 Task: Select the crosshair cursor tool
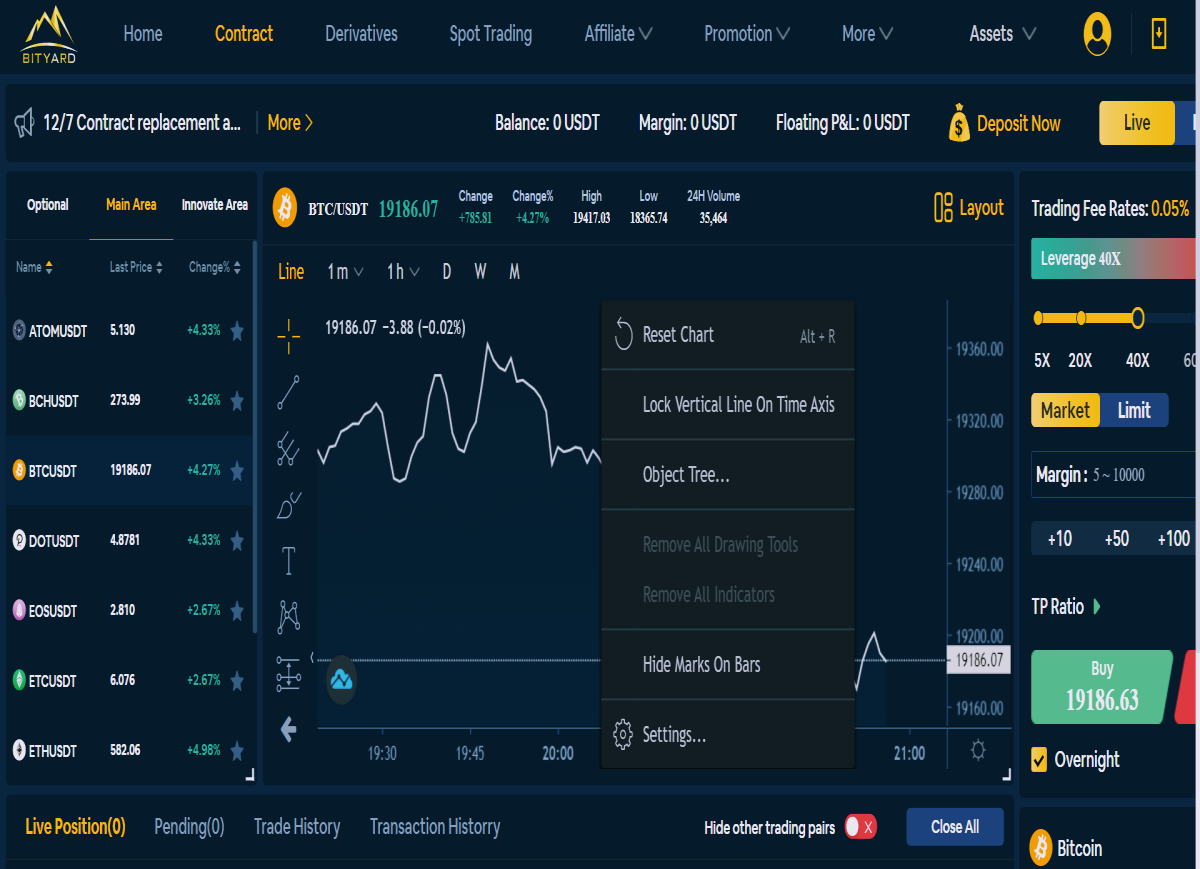coord(288,337)
